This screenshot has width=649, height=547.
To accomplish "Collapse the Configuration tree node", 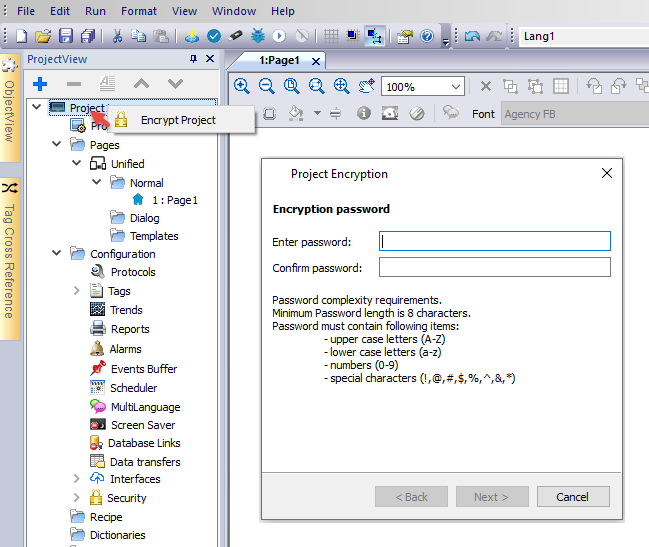I will (58, 254).
